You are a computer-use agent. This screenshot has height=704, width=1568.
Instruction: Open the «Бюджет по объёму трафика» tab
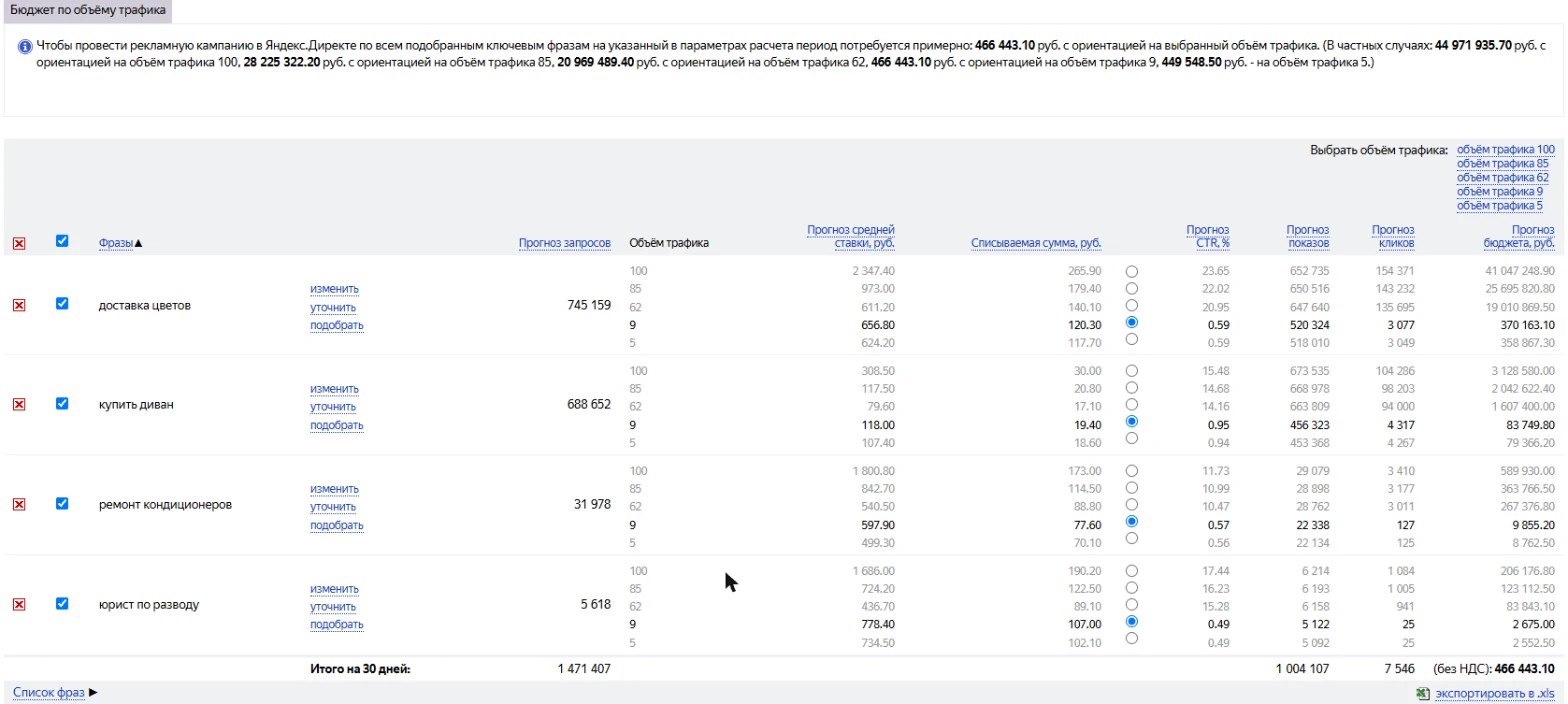87,11
